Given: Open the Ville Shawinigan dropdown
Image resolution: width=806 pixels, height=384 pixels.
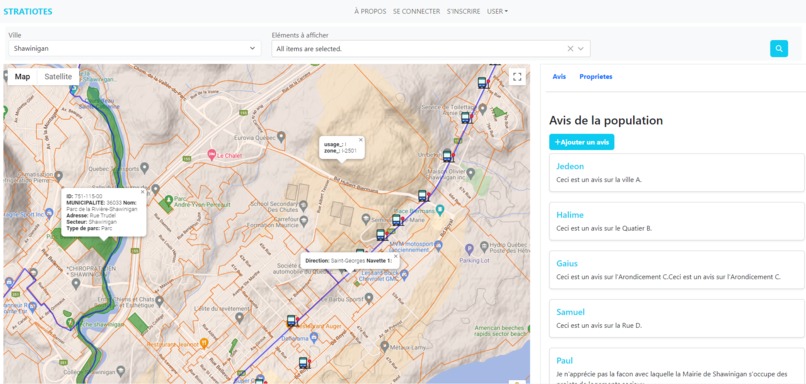Looking at the screenshot, I should tap(135, 48).
